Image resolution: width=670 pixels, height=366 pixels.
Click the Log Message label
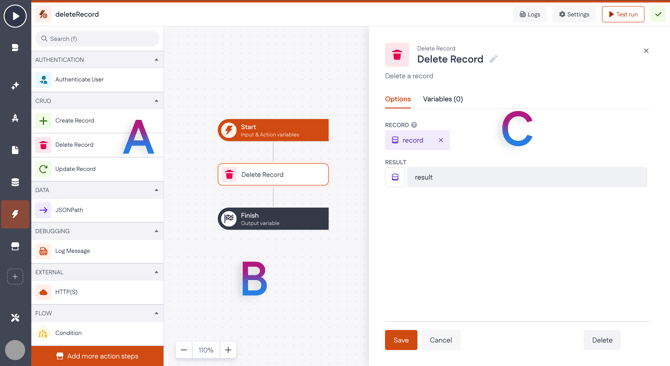pyautogui.click(x=72, y=251)
